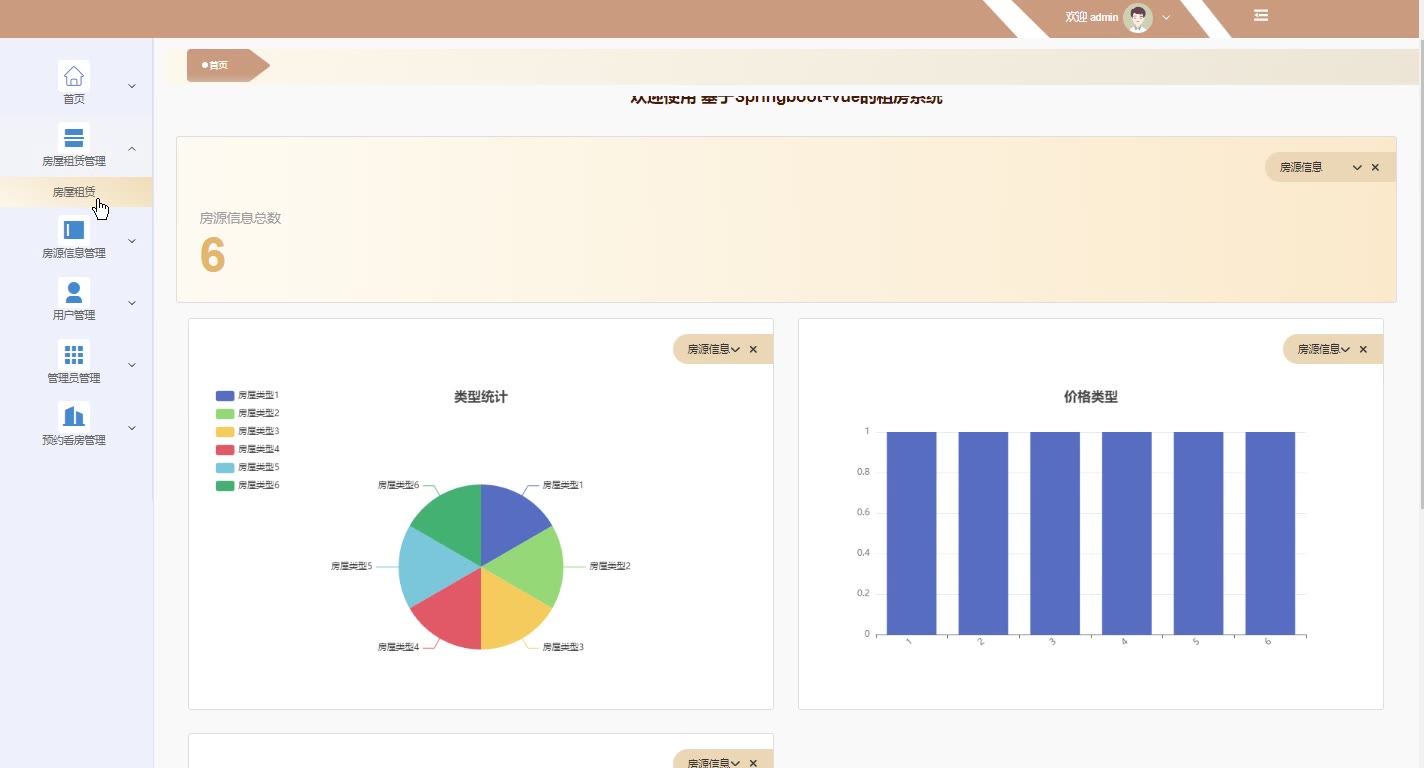
Task: Toggle 房屋类型2 legend entry
Action: tap(247, 413)
